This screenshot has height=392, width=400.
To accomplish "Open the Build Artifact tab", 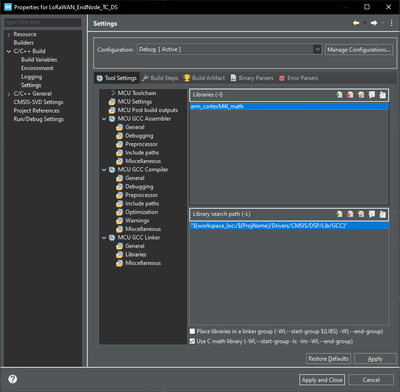I will pyautogui.click(x=204, y=78).
